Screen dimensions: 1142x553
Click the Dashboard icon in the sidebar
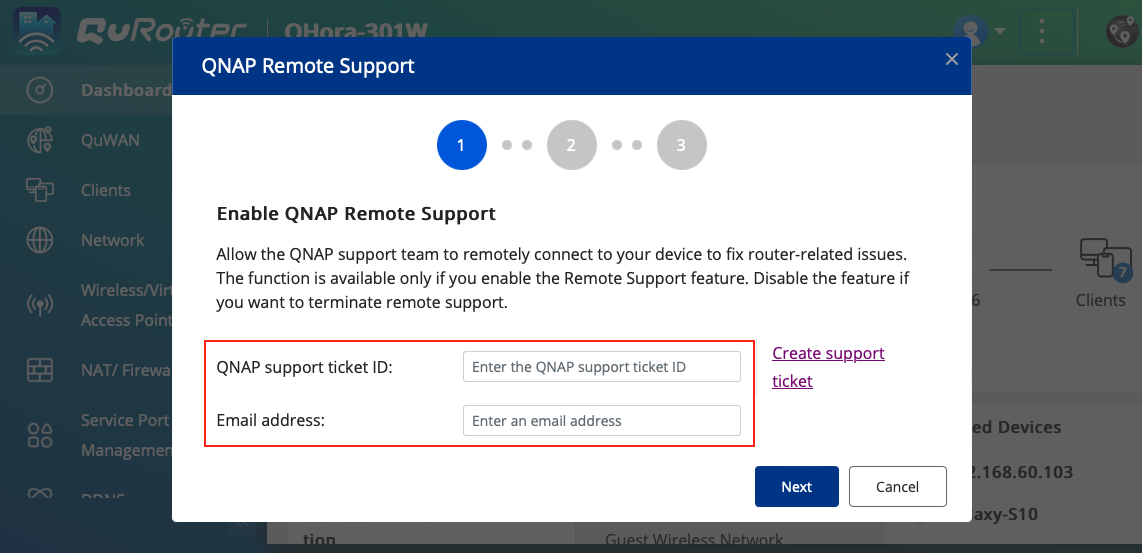(x=40, y=90)
